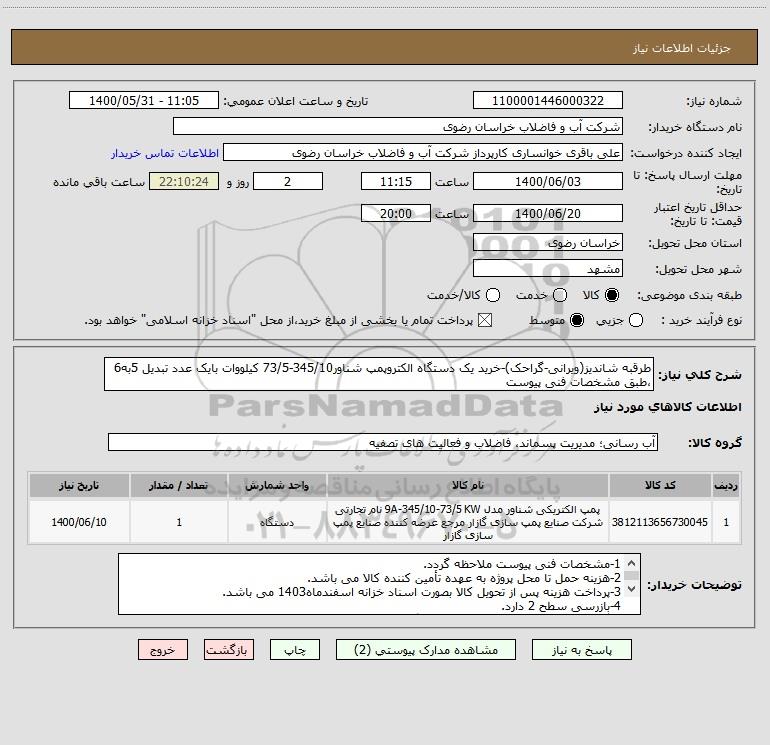Click product code cell 3812113656730045
Viewport: 770px width, 745px height.
[660, 522]
